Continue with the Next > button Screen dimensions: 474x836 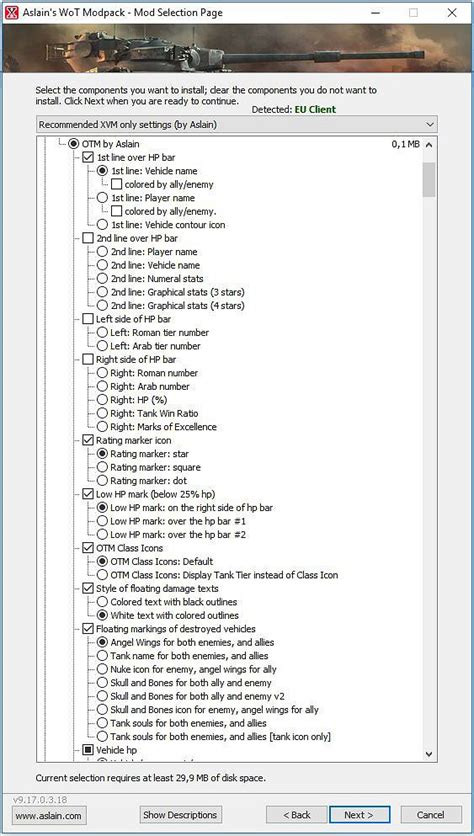pyautogui.click(x=359, y=815)
